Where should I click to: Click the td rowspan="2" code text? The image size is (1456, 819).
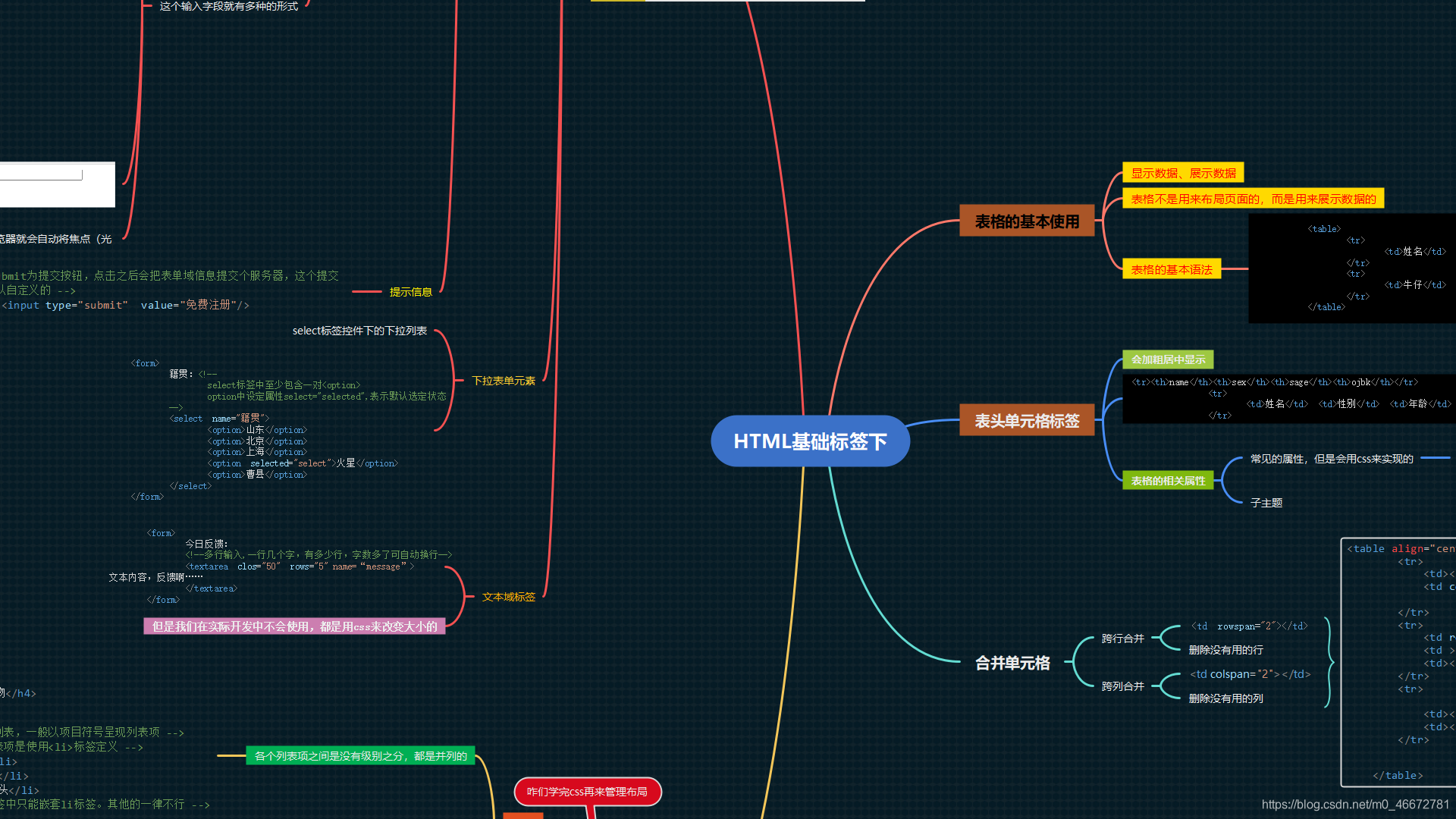pyautogui.click(x=1249, y=626)
